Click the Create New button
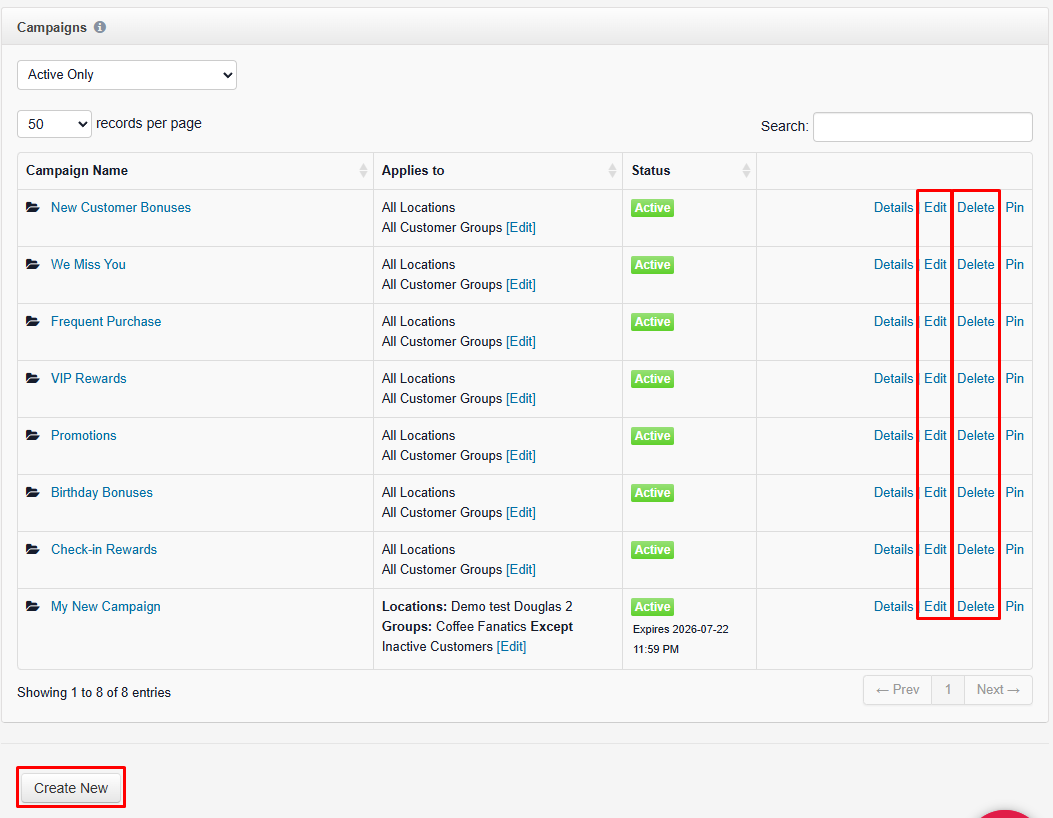 tap(71, 788)
